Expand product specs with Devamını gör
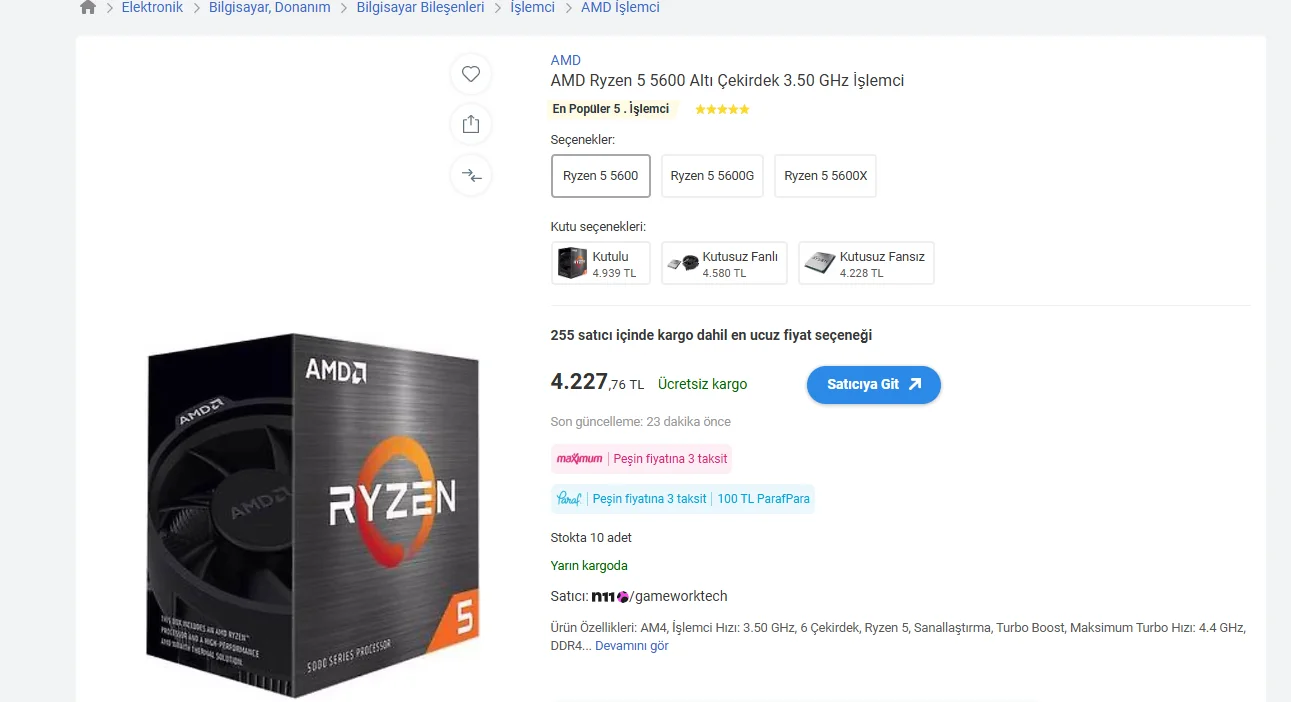The width and height of the screenshot is (1291, 702). tap(632, 646)
